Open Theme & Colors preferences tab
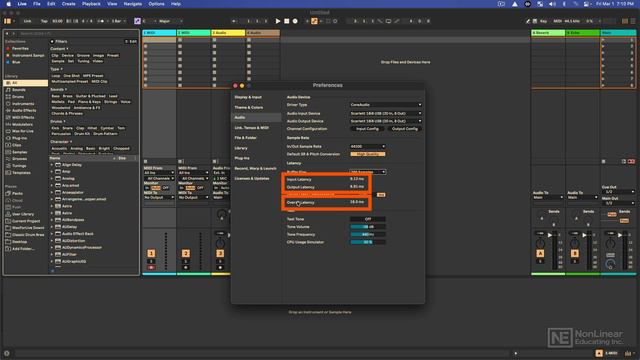 249,107
